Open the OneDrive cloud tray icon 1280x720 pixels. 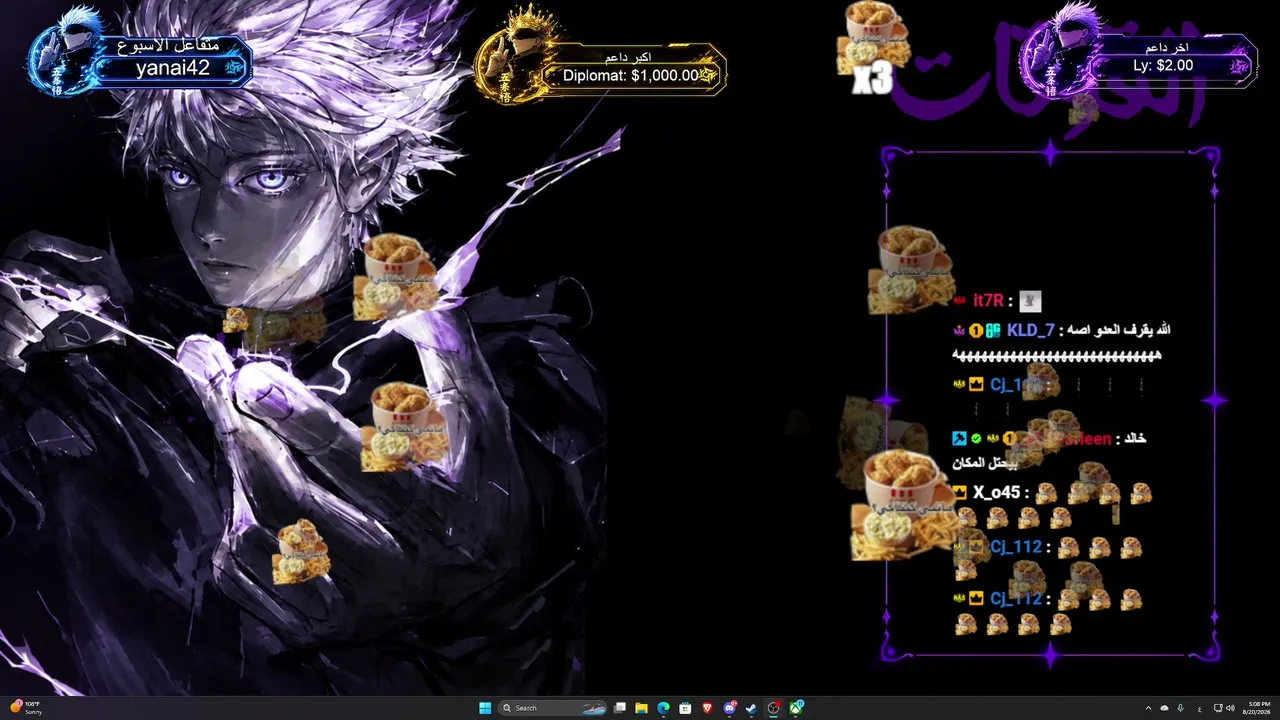point(1164,708)
